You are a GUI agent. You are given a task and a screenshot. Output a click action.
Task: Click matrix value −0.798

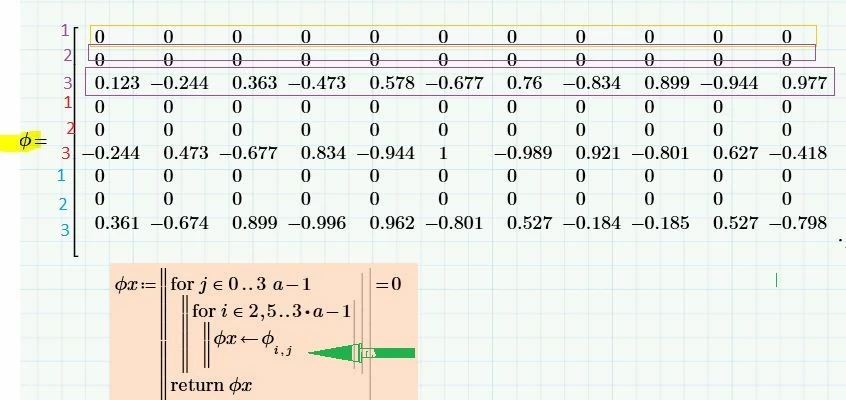click(797, 223)
